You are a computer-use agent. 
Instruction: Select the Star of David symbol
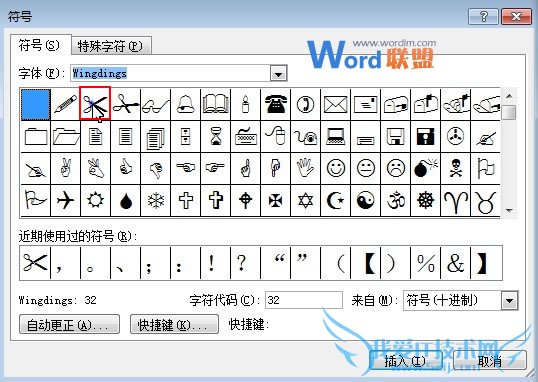click(x=305, y=200)
